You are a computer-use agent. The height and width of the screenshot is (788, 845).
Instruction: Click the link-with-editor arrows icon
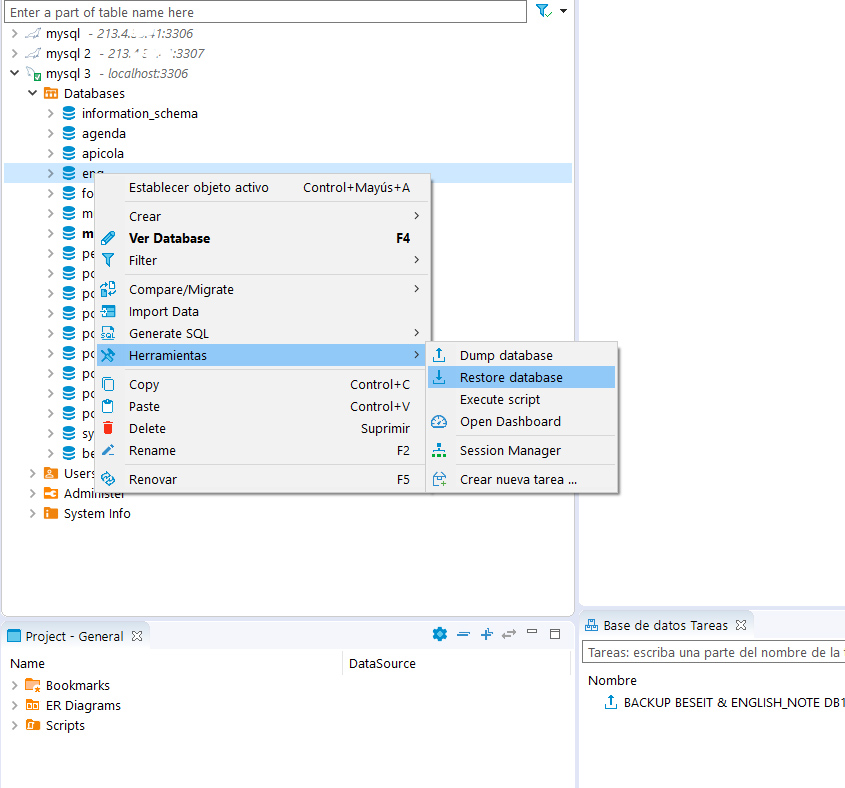pyautogui.click(x=509, y=634)
